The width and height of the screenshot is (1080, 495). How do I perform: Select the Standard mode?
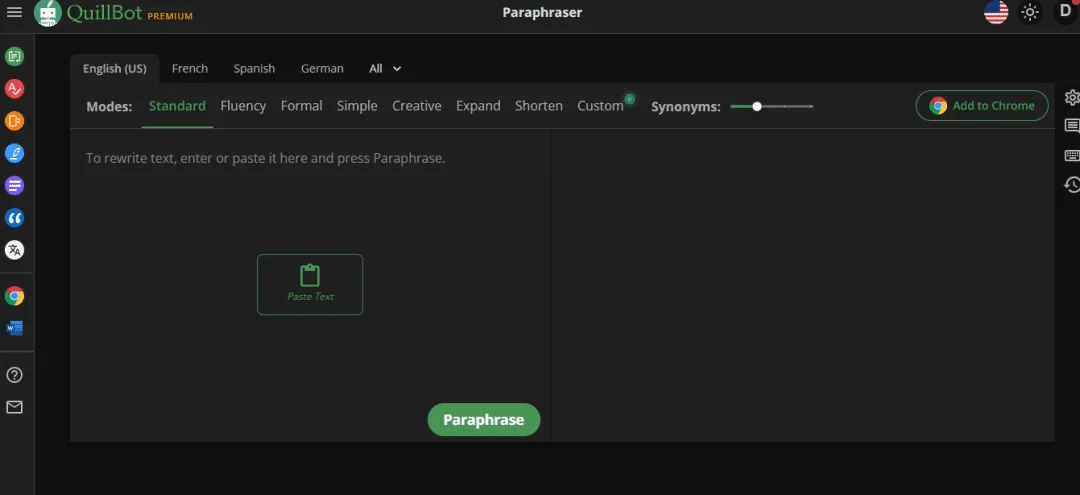177,106
